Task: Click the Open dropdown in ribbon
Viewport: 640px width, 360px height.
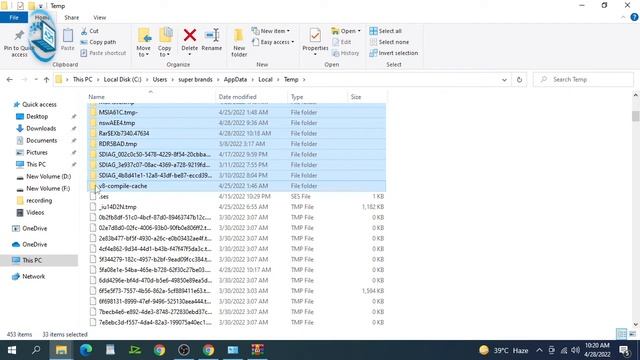Action: 346,31
